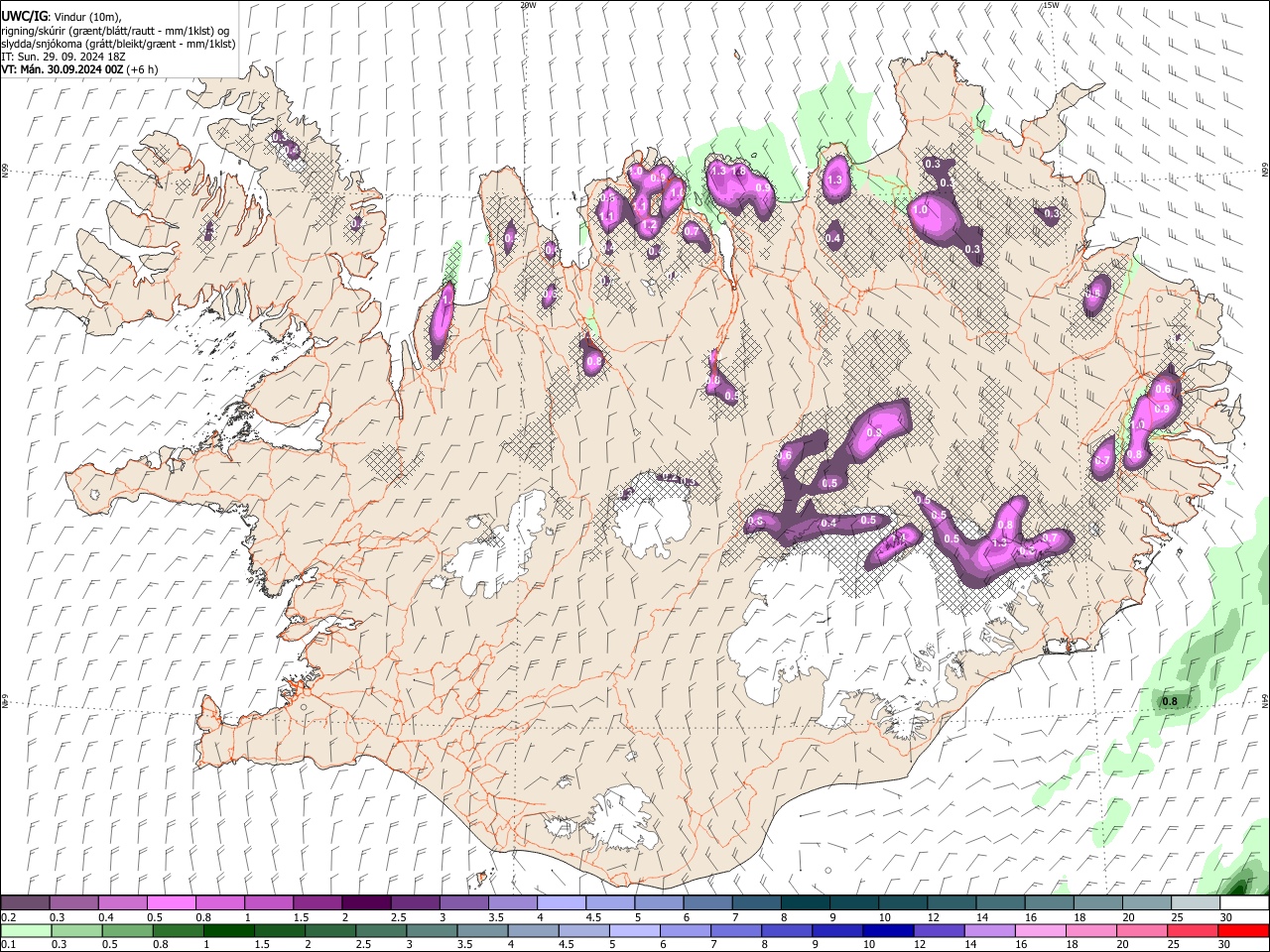Select top-row legend swatch between 20 and 25
This screenshot has height=952, width=1270.
point(1146,903)
